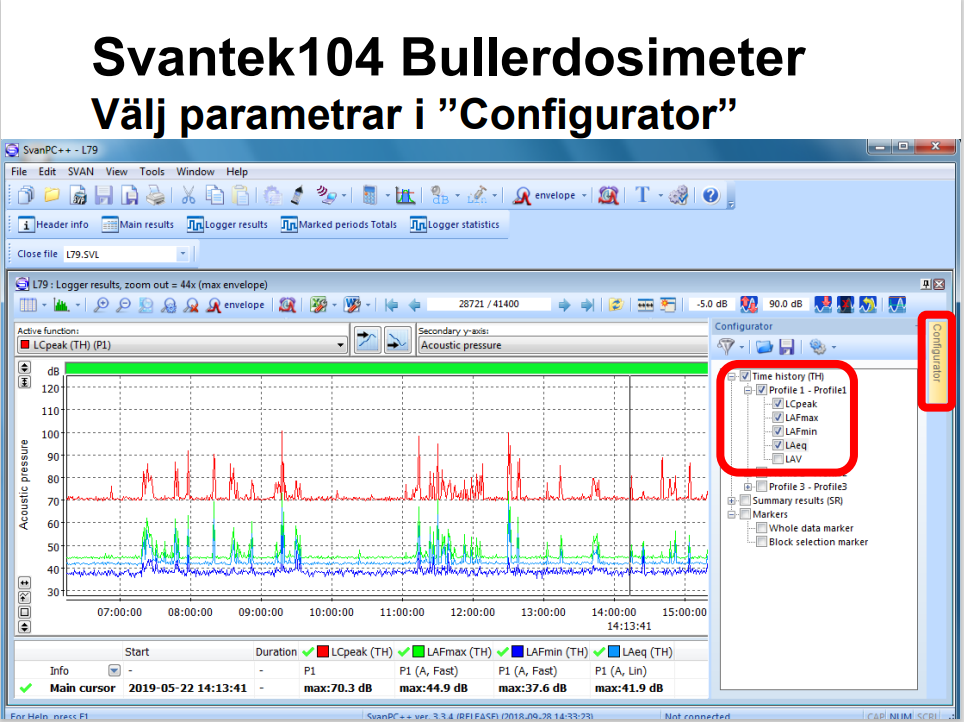
Task: Click the Help question mark toolbar icon
Action: pos(710,196)
